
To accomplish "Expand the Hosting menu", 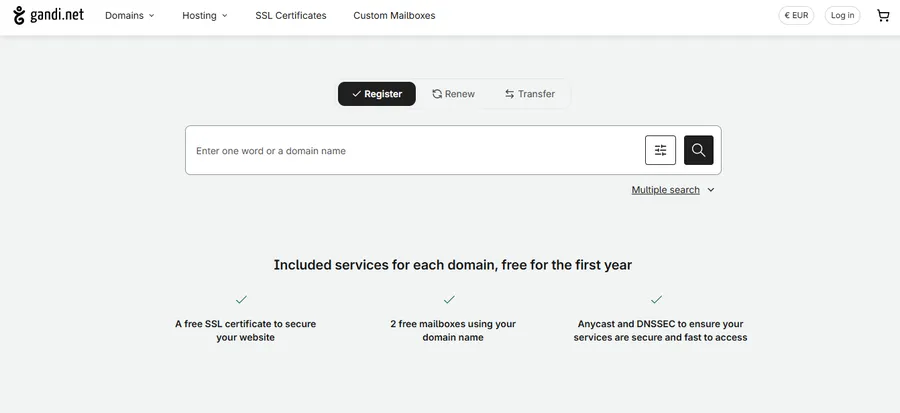I will click(205, 15).
